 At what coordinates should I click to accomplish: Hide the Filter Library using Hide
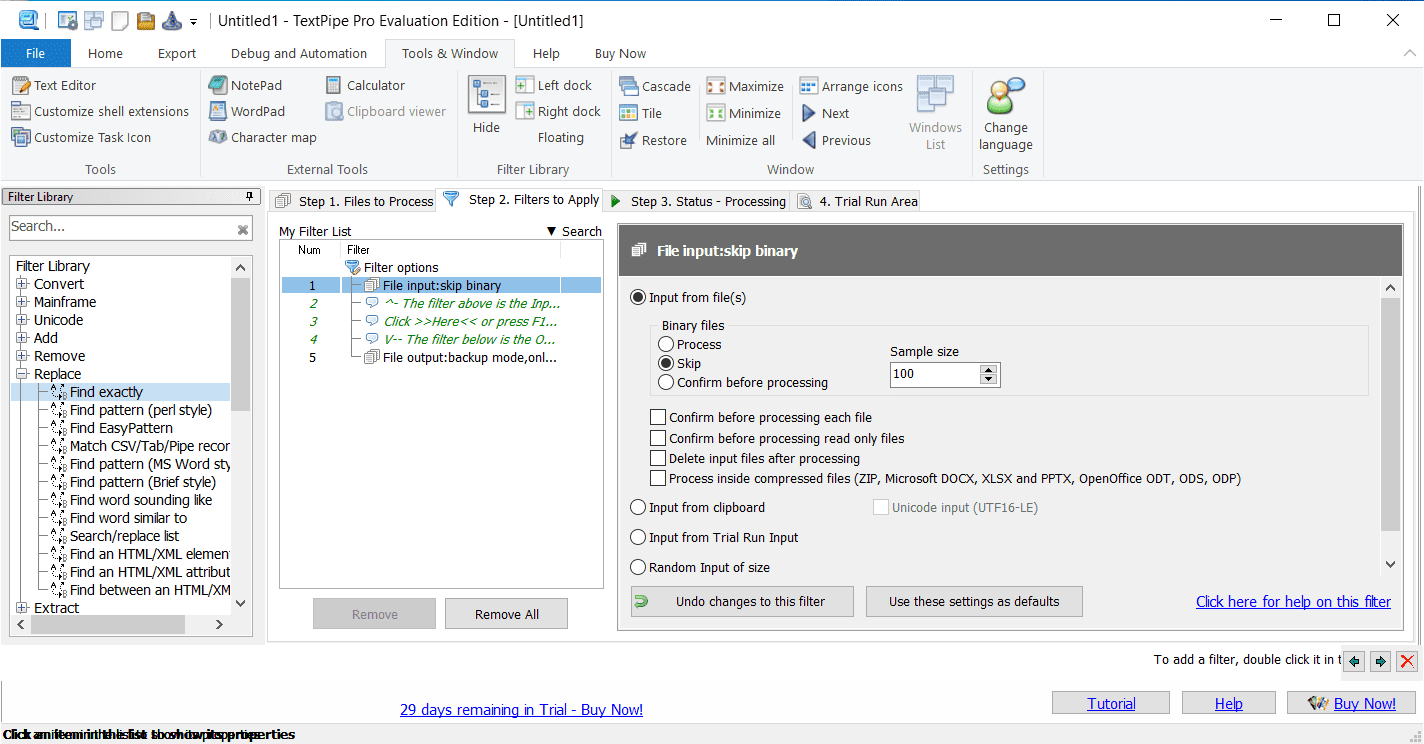[487, 105]
